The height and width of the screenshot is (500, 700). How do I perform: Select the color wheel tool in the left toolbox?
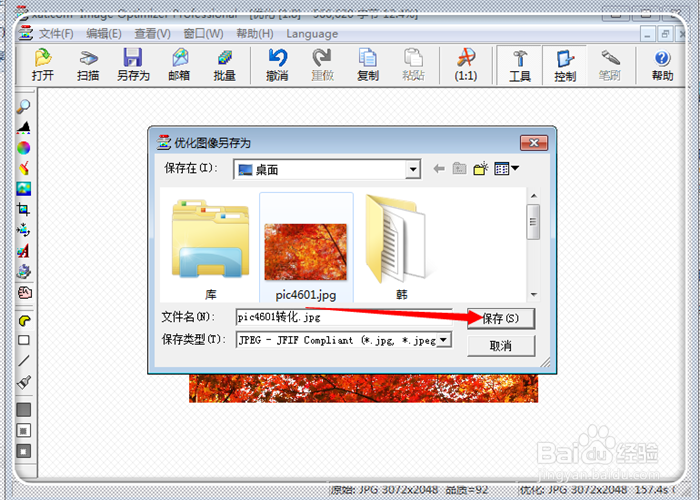(x=24, y=148)
